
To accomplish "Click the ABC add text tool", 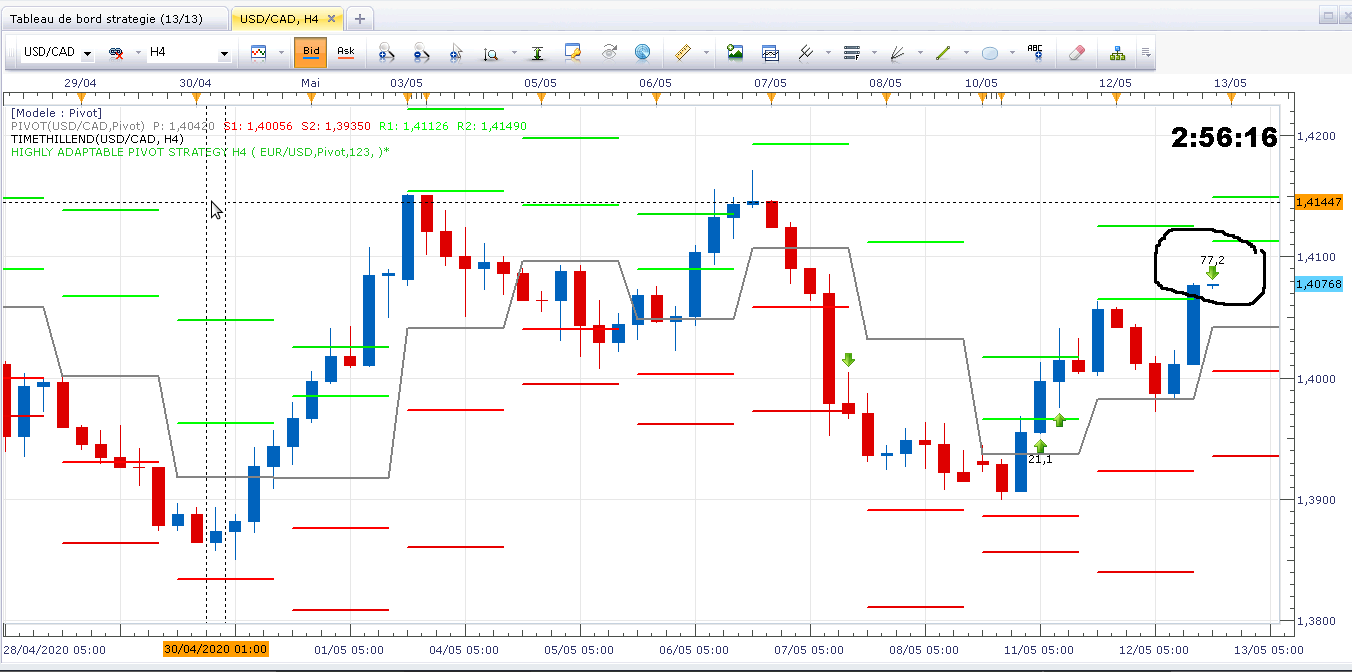I will (1035, 53).
